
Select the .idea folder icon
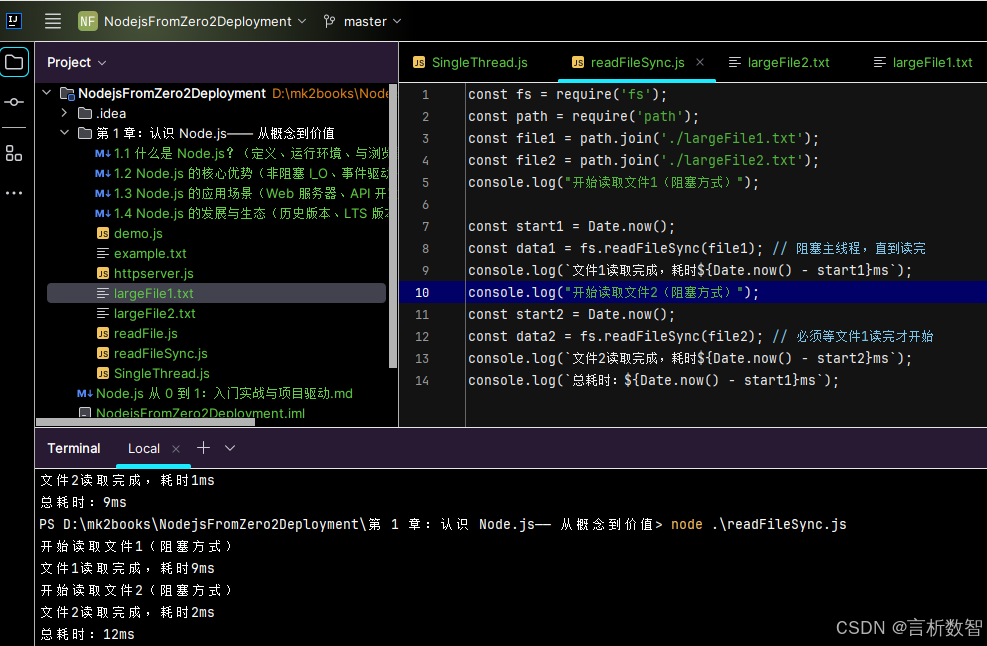point(85,113)
